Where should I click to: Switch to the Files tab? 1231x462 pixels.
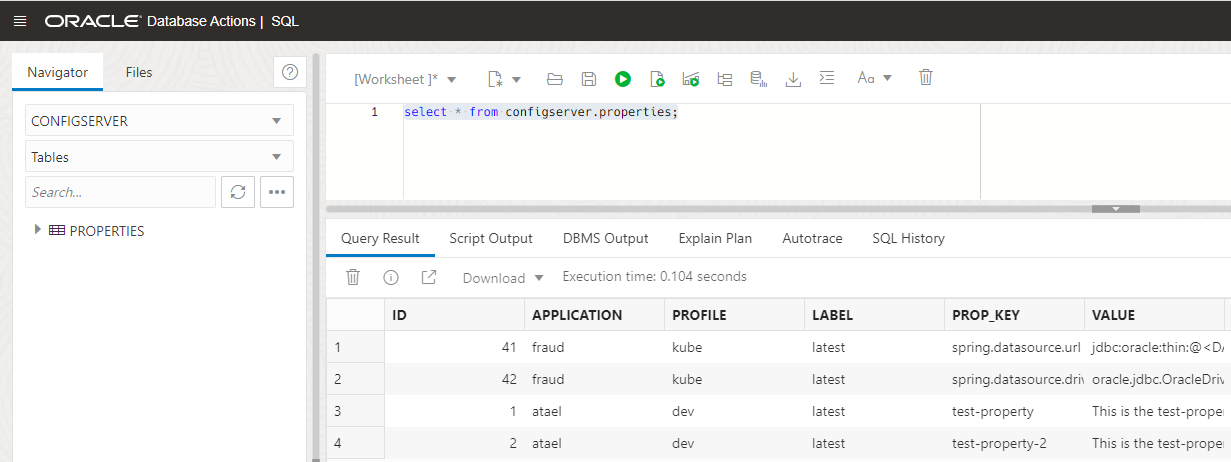(x=139, y=72)
